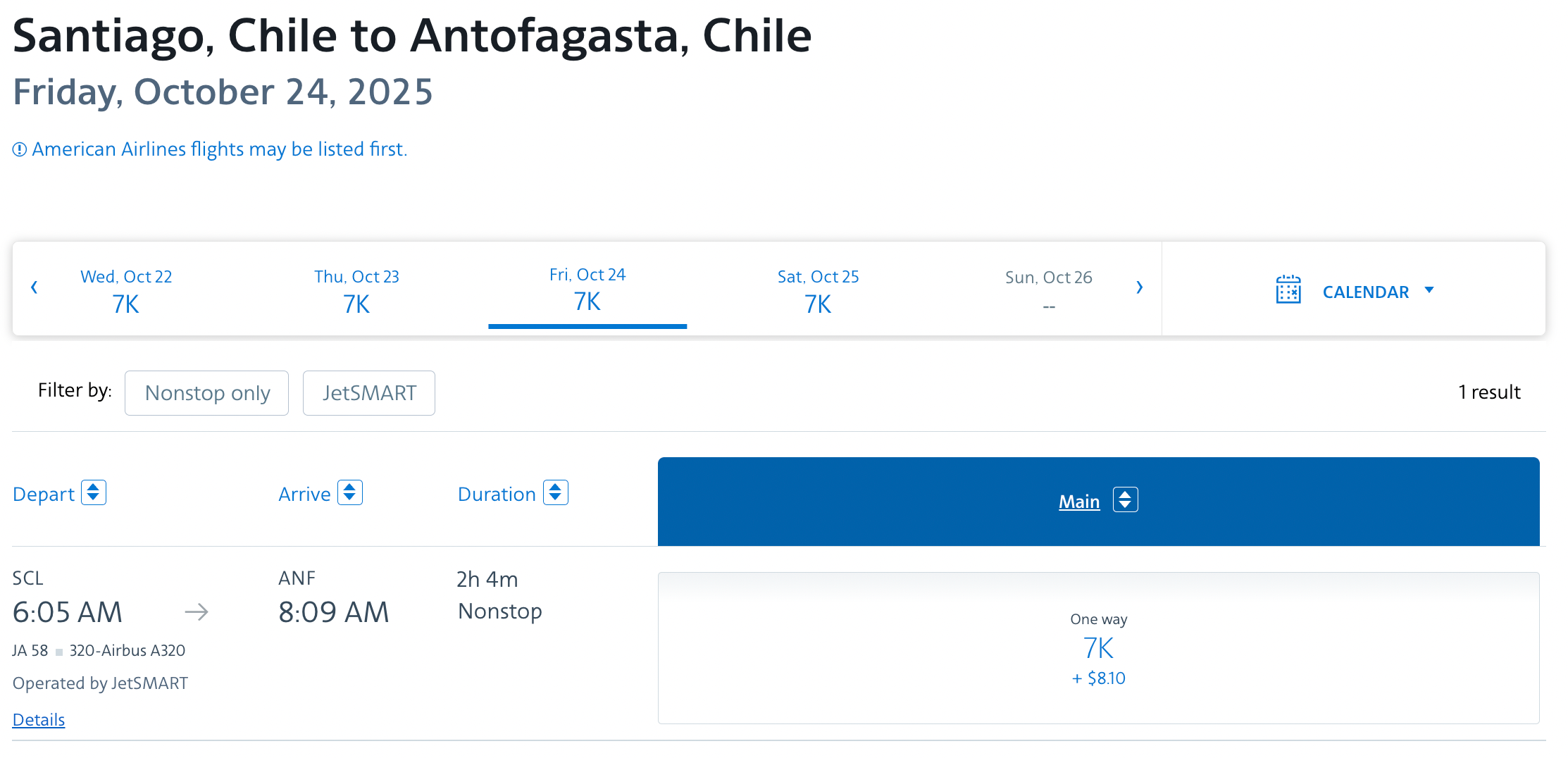Click the Arrive sort arrows icon

click(349, 493)
